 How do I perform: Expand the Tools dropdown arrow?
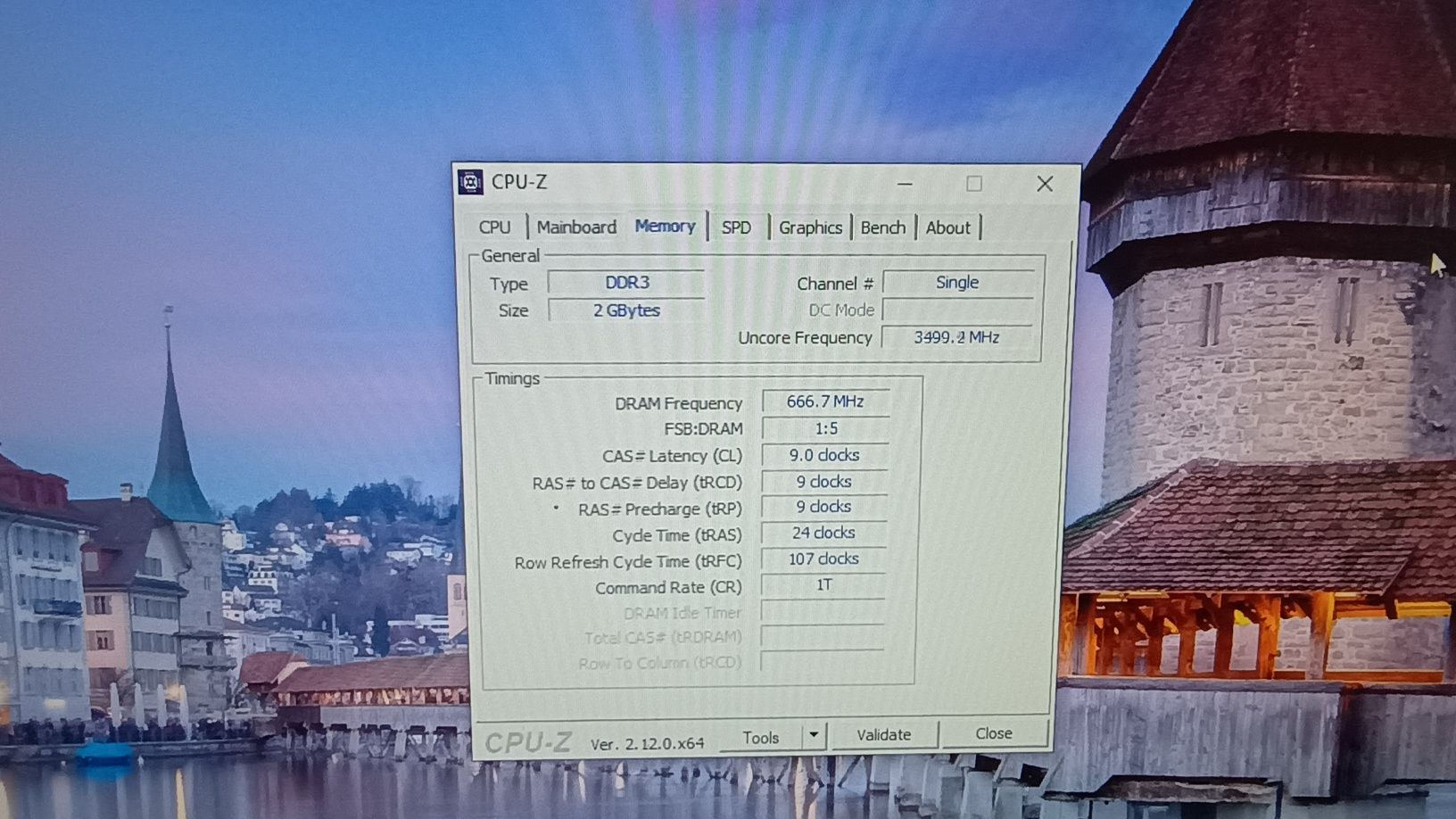(x=814, y=736)
